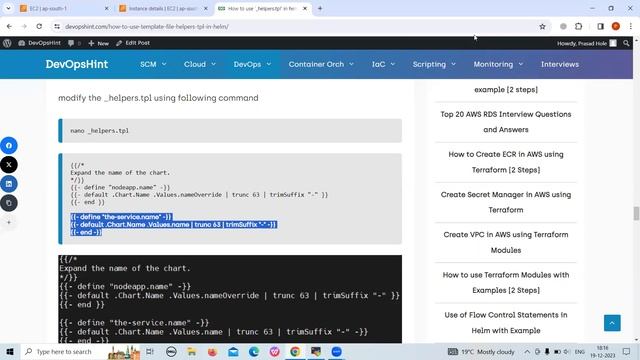Go to DevOpsHint home via site logo
The image size is (640, 360).
[x=77, y=64]
